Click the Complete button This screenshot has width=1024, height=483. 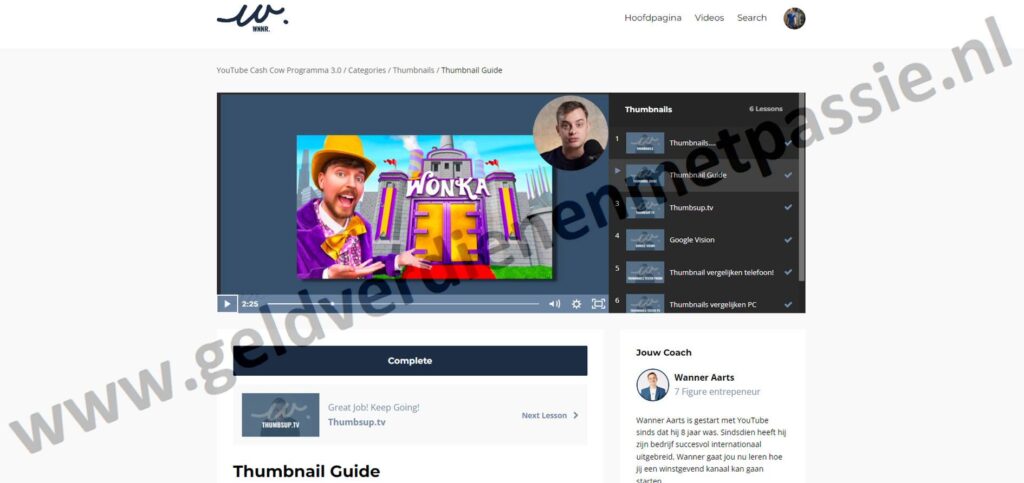tap(410, 361)
